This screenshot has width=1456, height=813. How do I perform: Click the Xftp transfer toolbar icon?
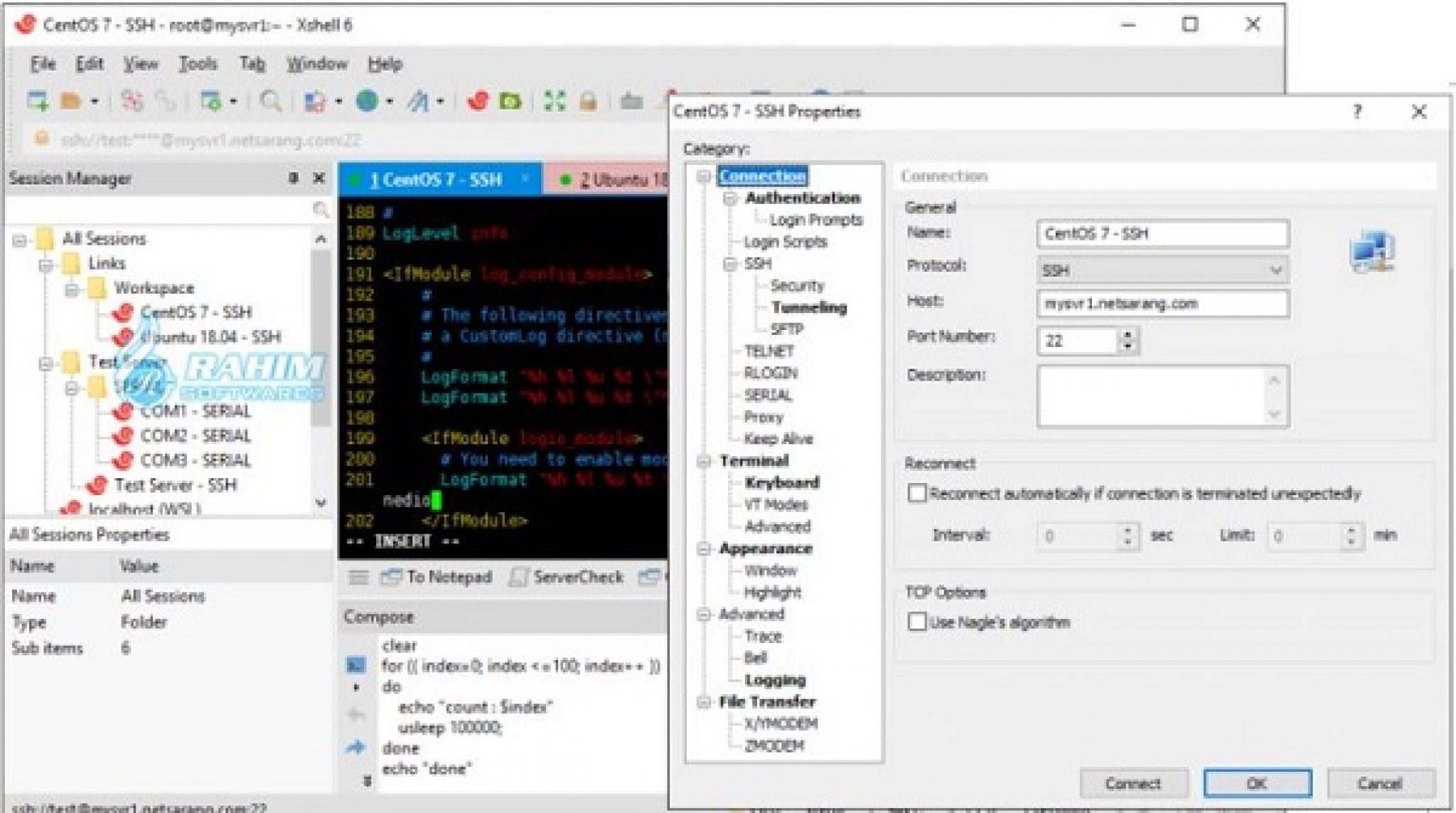point(510,102)
